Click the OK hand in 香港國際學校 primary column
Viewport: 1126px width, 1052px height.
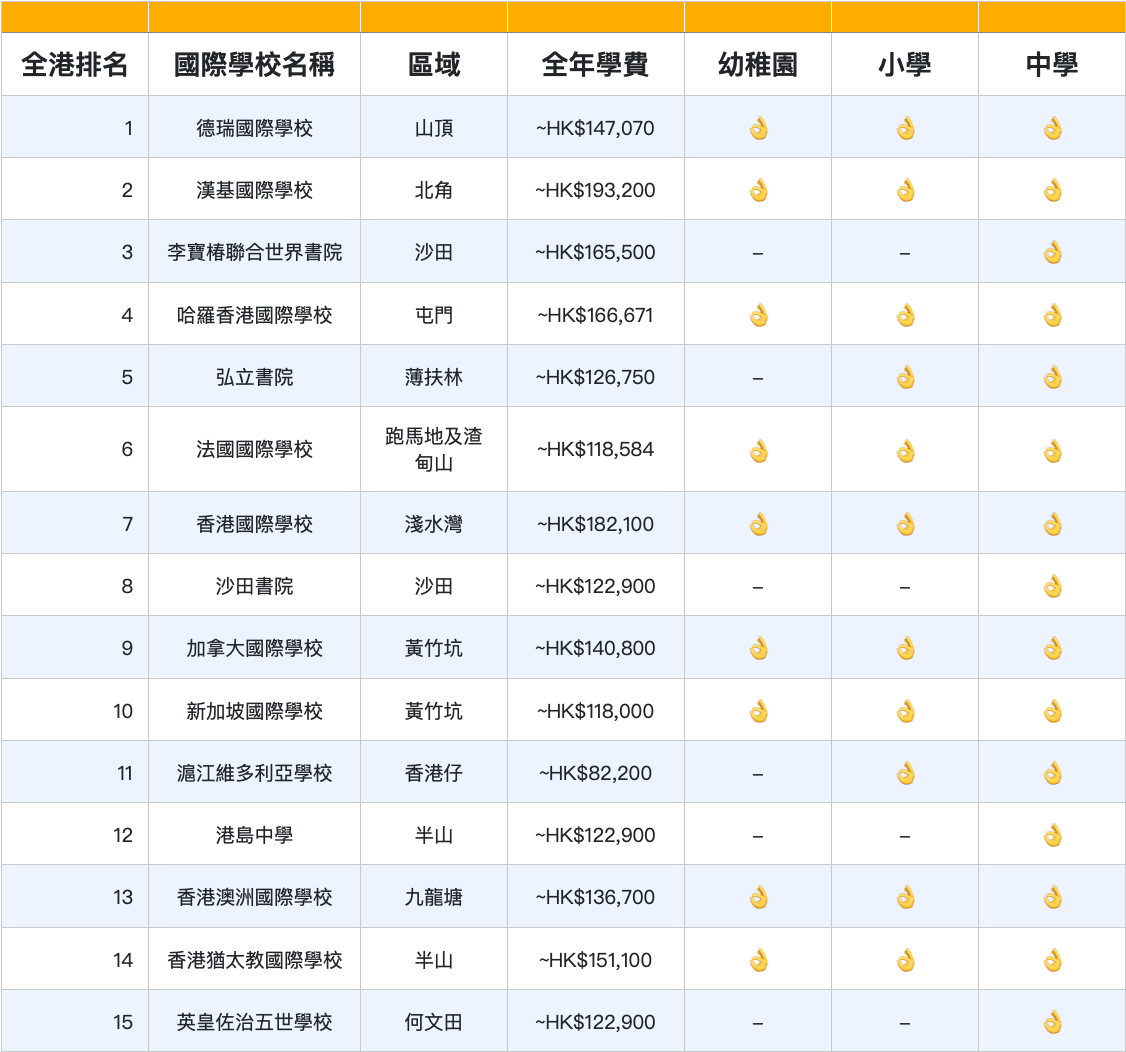coord(906,525)
